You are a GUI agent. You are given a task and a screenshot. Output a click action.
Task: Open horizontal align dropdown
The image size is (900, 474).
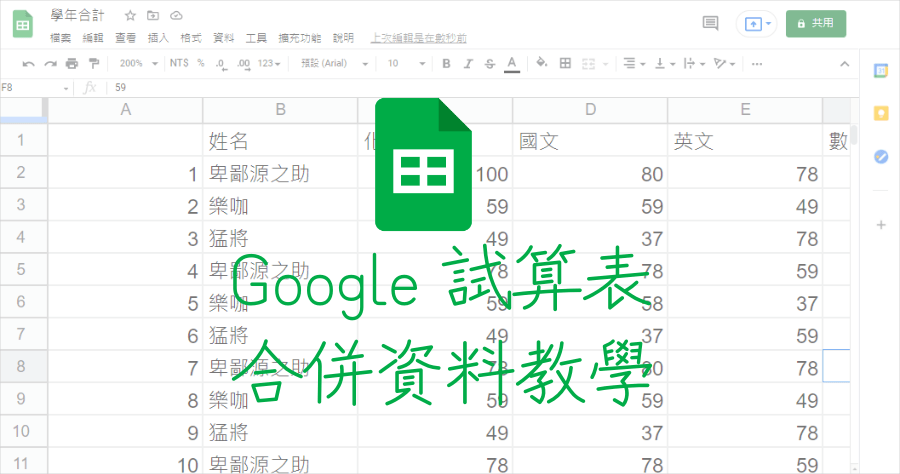[x=634, y=64]
